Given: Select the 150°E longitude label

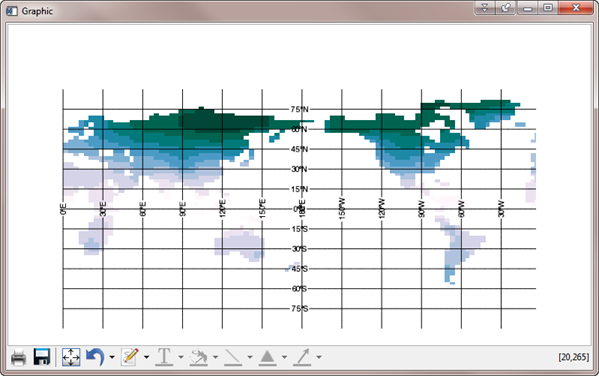Looking at the screenshot, I should (x=262, y=209).
